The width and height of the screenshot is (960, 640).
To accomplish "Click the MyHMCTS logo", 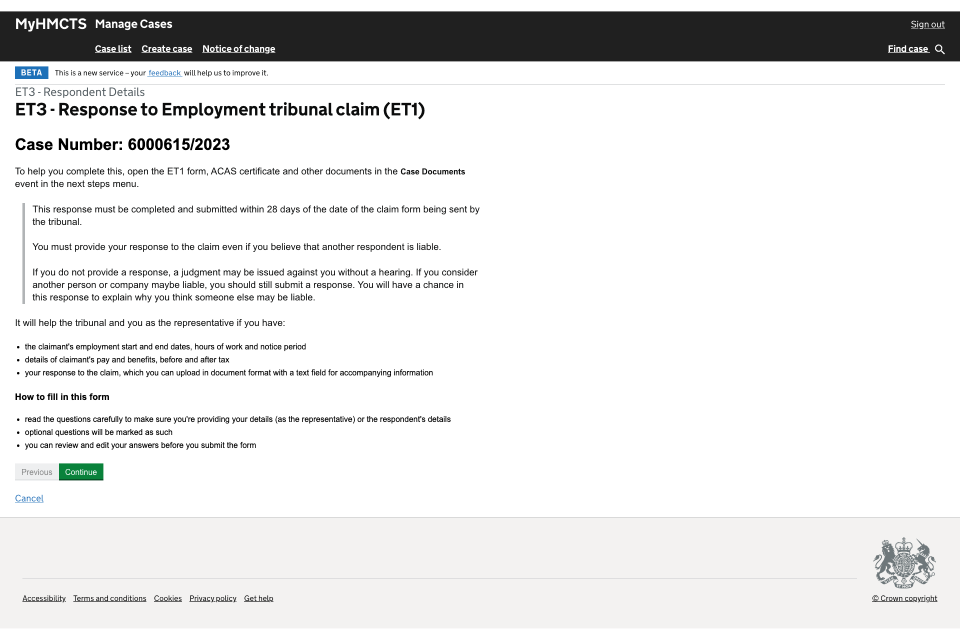I will [x=51, y=24].
